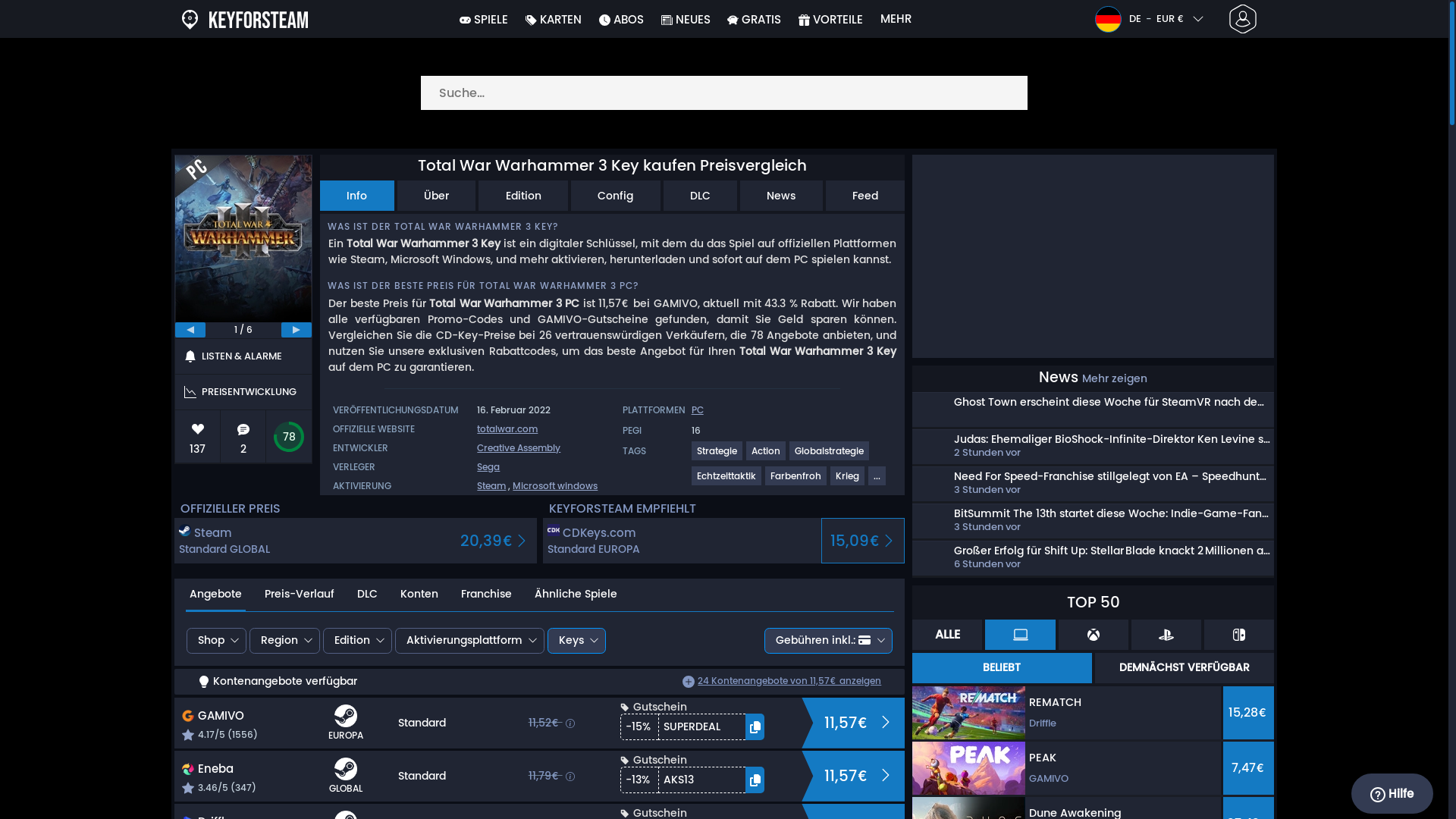Viewport: 1456px width, 819px height.
Task: Filter Top 50 by Xbox icon
Action: click(x=1093, y=635)
